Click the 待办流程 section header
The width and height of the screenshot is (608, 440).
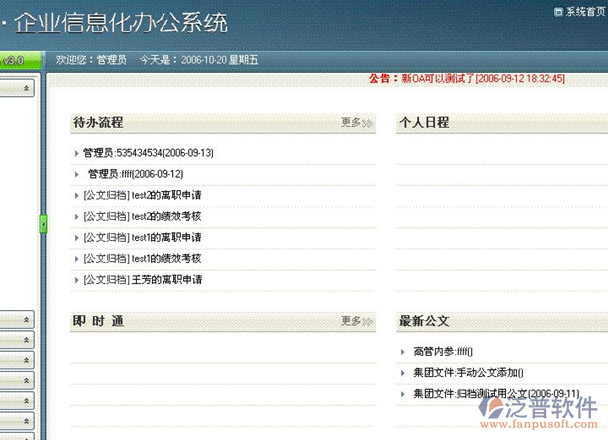98,123
